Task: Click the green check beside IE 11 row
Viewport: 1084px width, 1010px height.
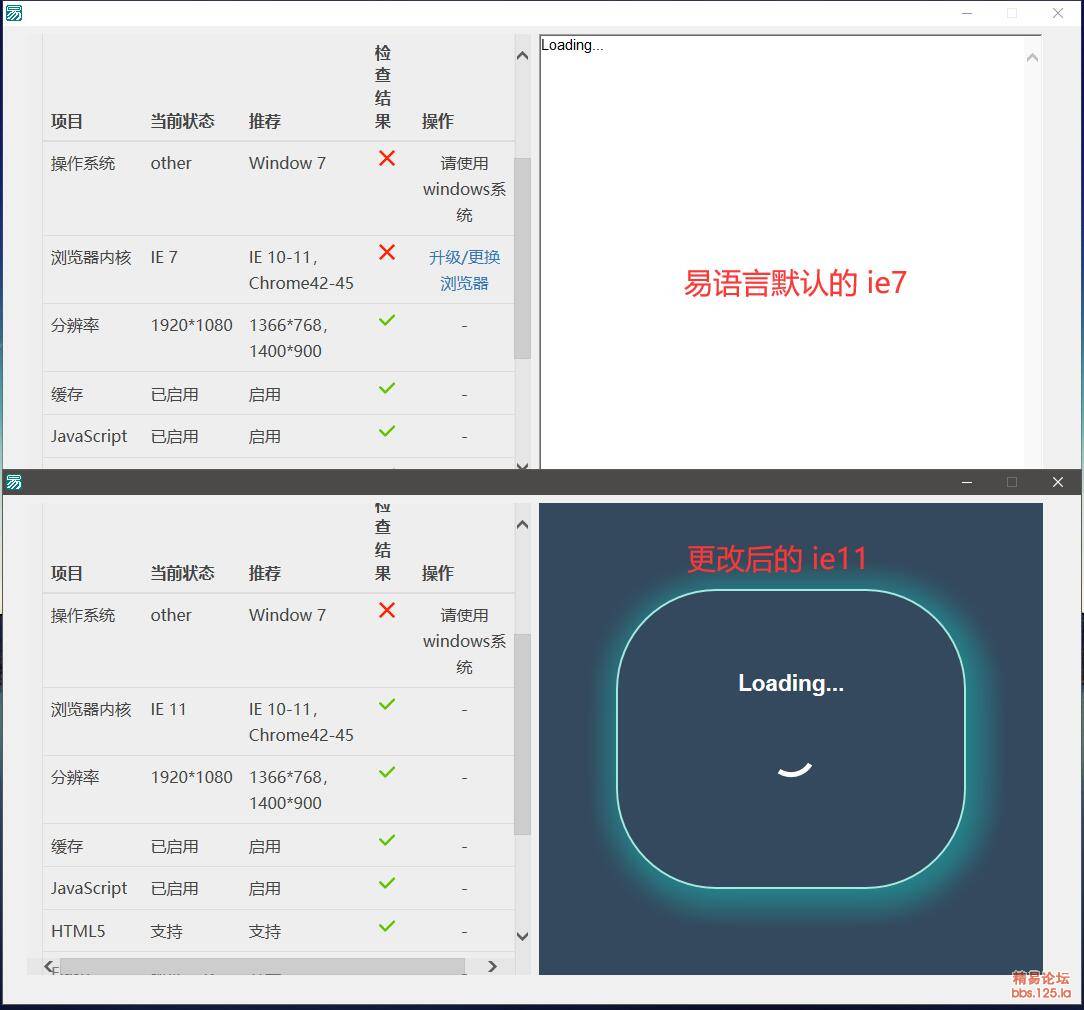Action: click(x=387, y=704)
